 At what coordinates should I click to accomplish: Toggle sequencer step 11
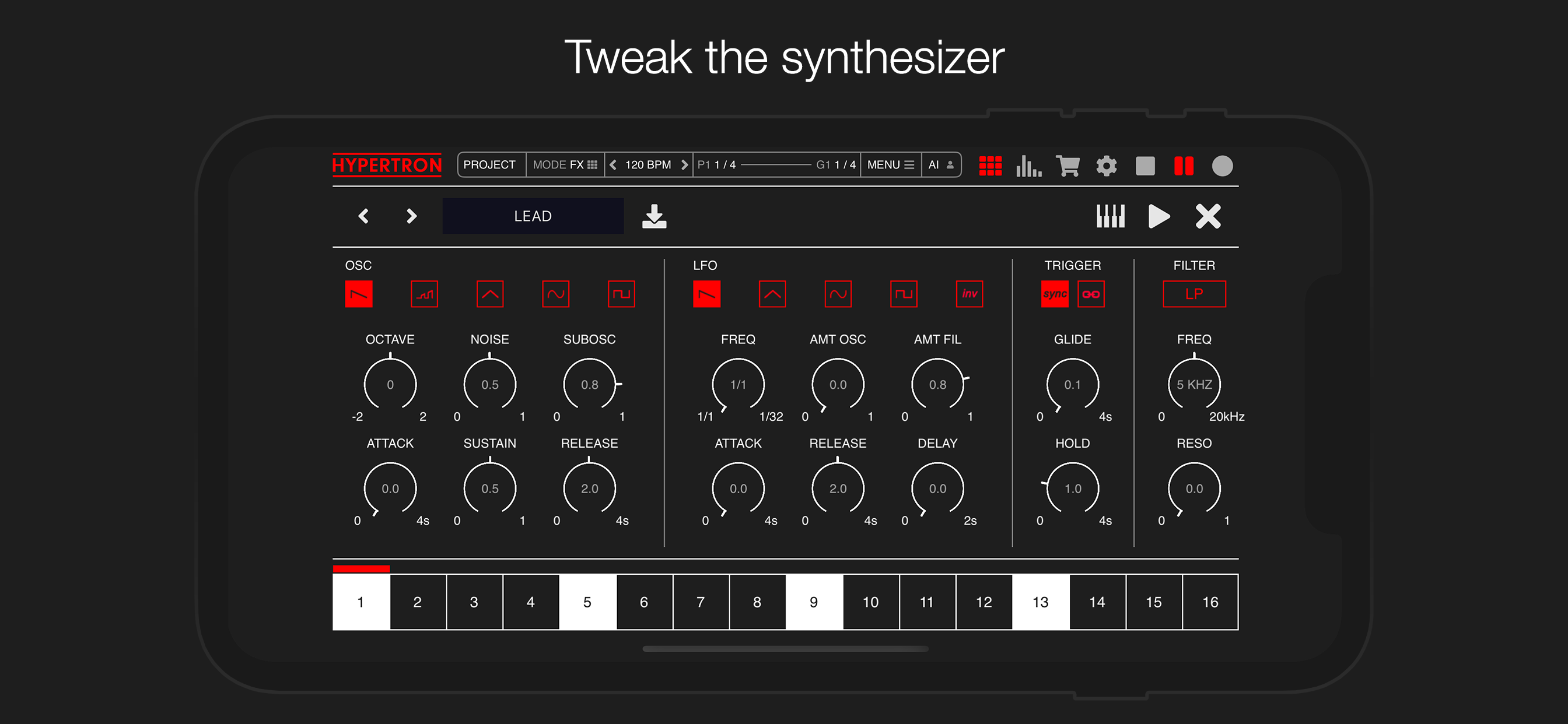click(927, 602)
